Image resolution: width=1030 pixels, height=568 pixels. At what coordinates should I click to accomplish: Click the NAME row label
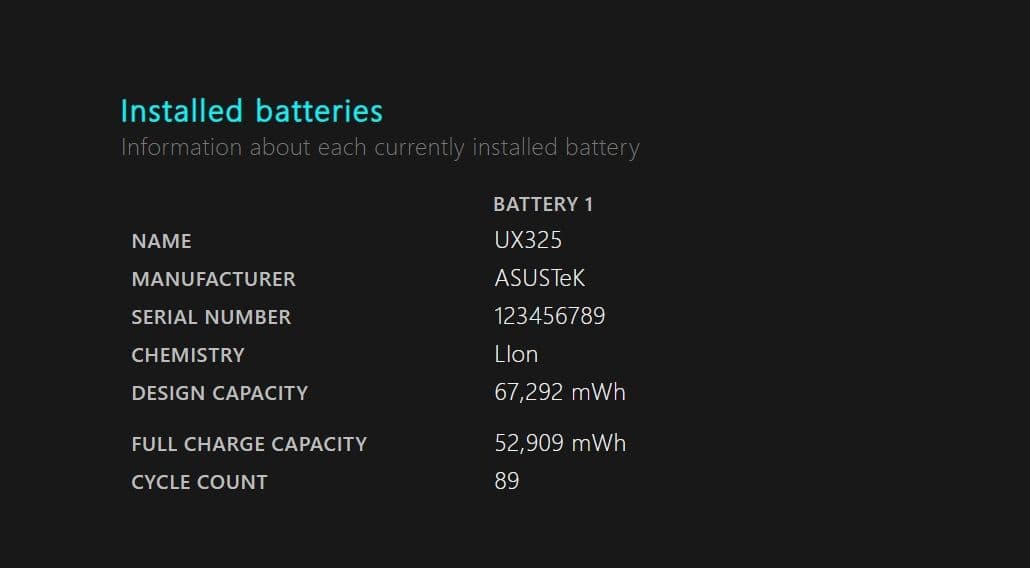(161, 241)
